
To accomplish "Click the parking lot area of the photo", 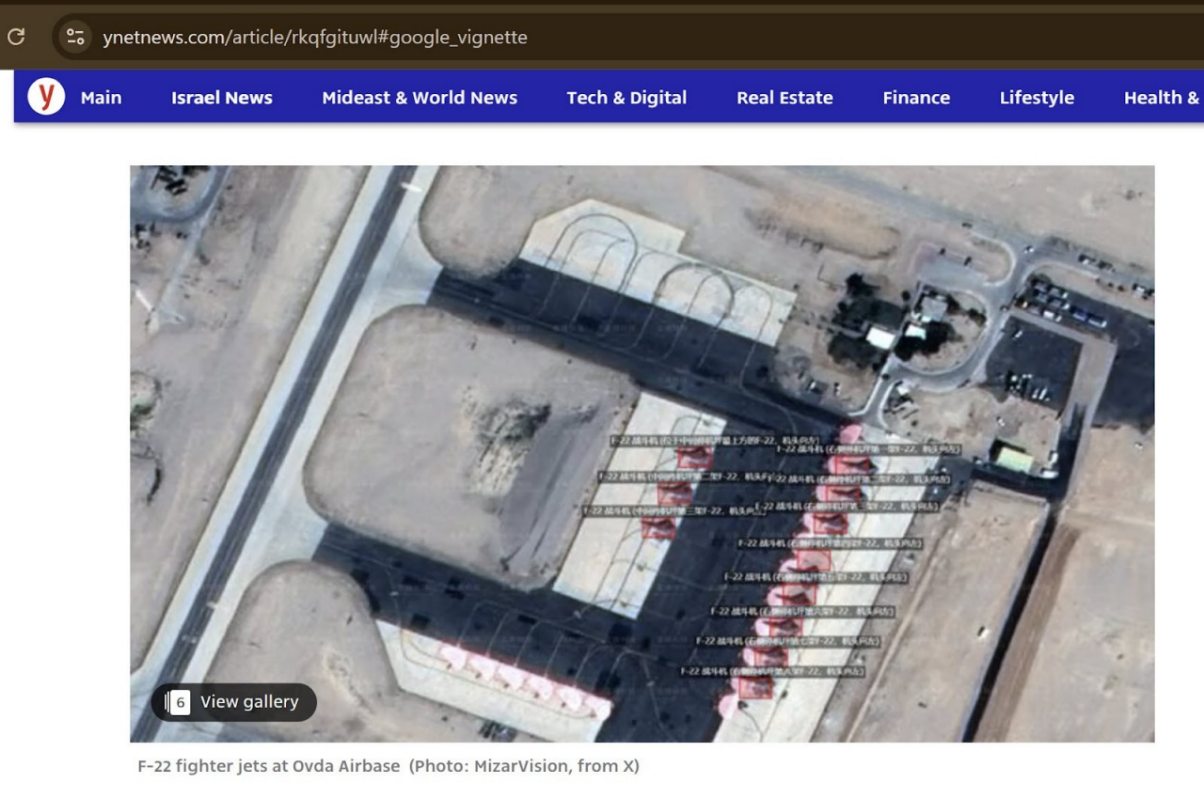I will [1060, 304].
